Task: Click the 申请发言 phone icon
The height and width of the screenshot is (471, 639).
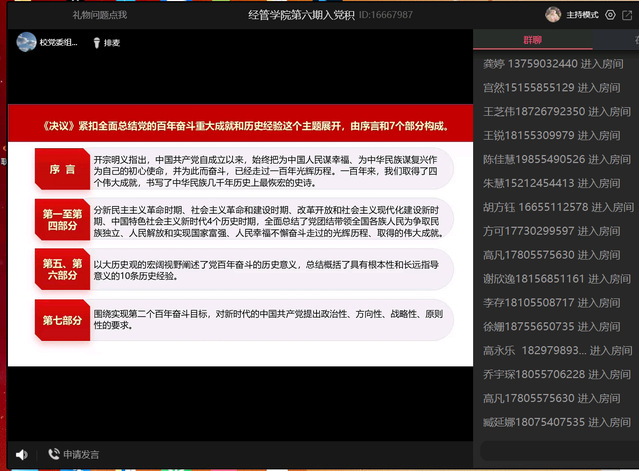Action: (53, 455)
